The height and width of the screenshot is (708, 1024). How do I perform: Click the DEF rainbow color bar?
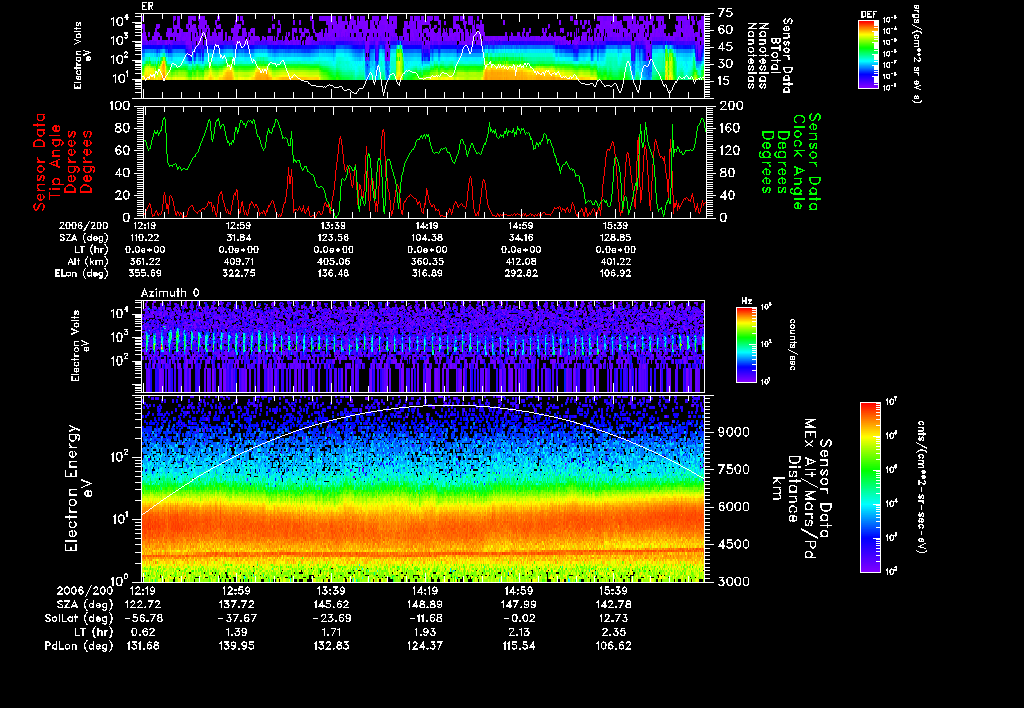868,54
